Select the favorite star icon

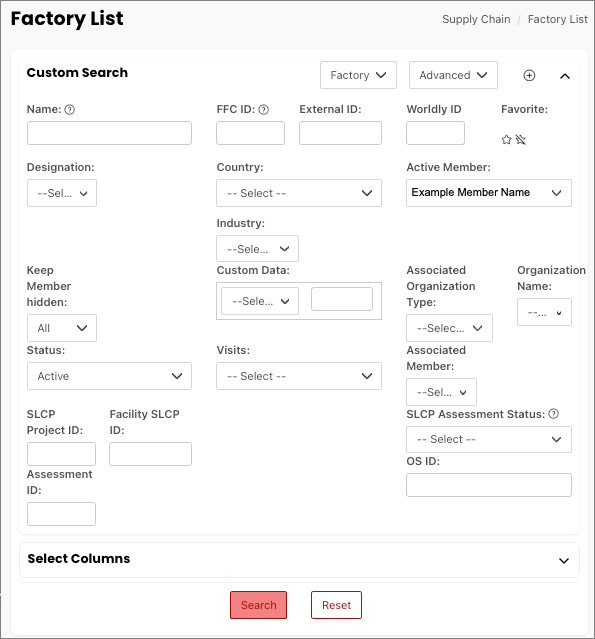506,140
